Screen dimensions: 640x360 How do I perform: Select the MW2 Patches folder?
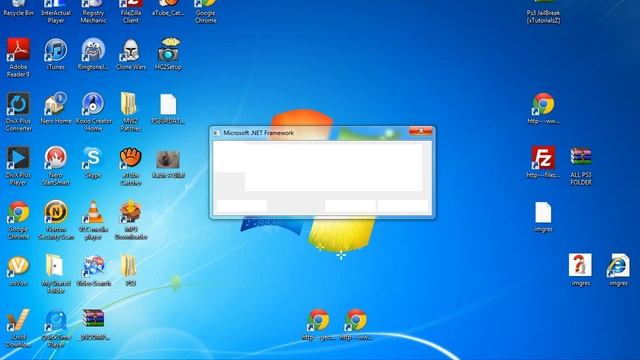[130, 104]
